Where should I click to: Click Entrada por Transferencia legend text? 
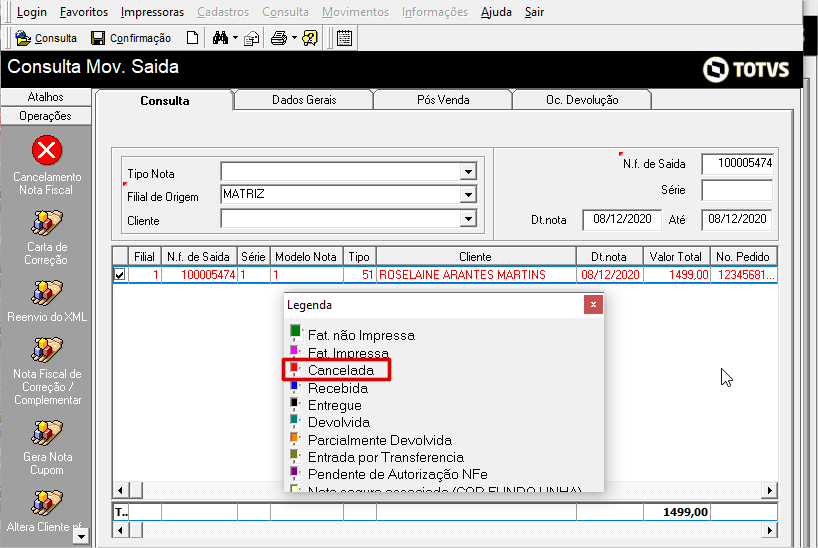point(386,457)
